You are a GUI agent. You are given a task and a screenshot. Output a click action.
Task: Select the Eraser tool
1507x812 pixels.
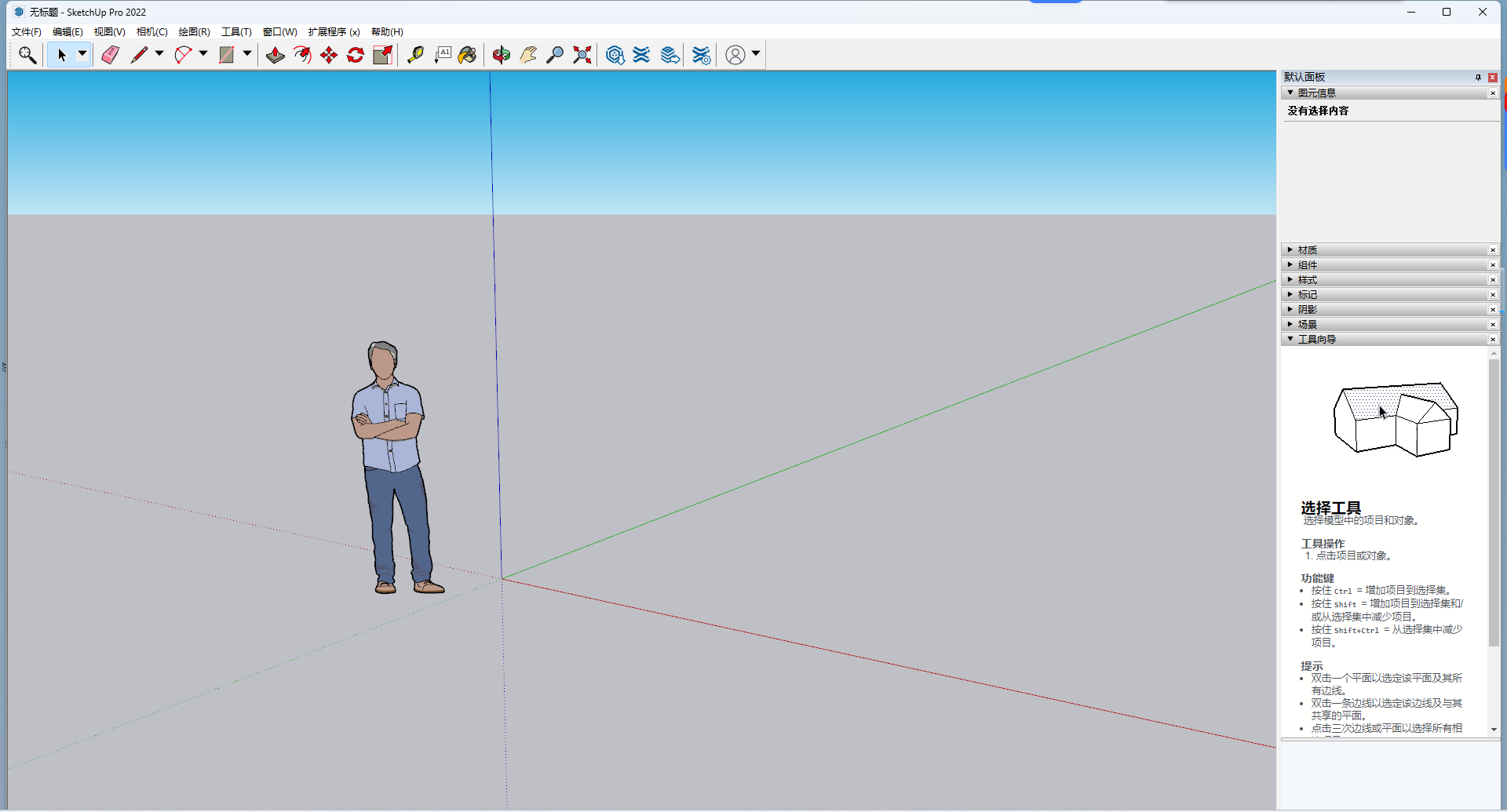[110, 55]
